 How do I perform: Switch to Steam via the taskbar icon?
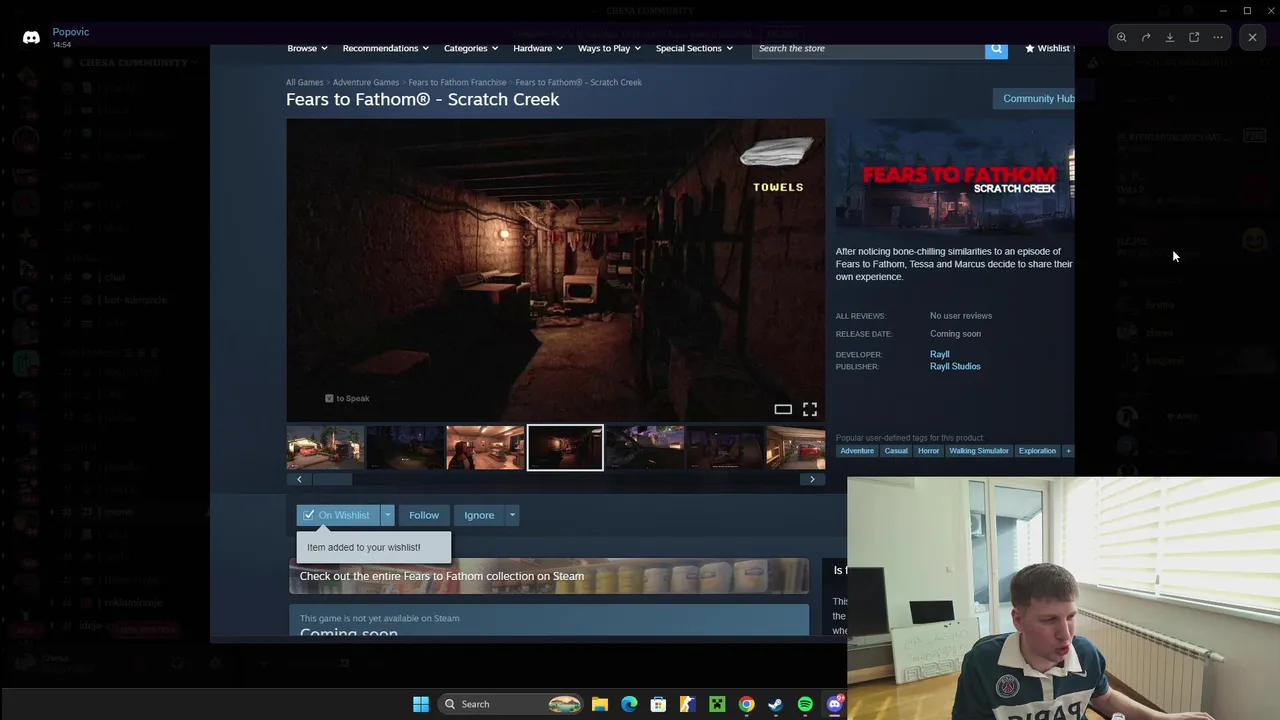775,704
